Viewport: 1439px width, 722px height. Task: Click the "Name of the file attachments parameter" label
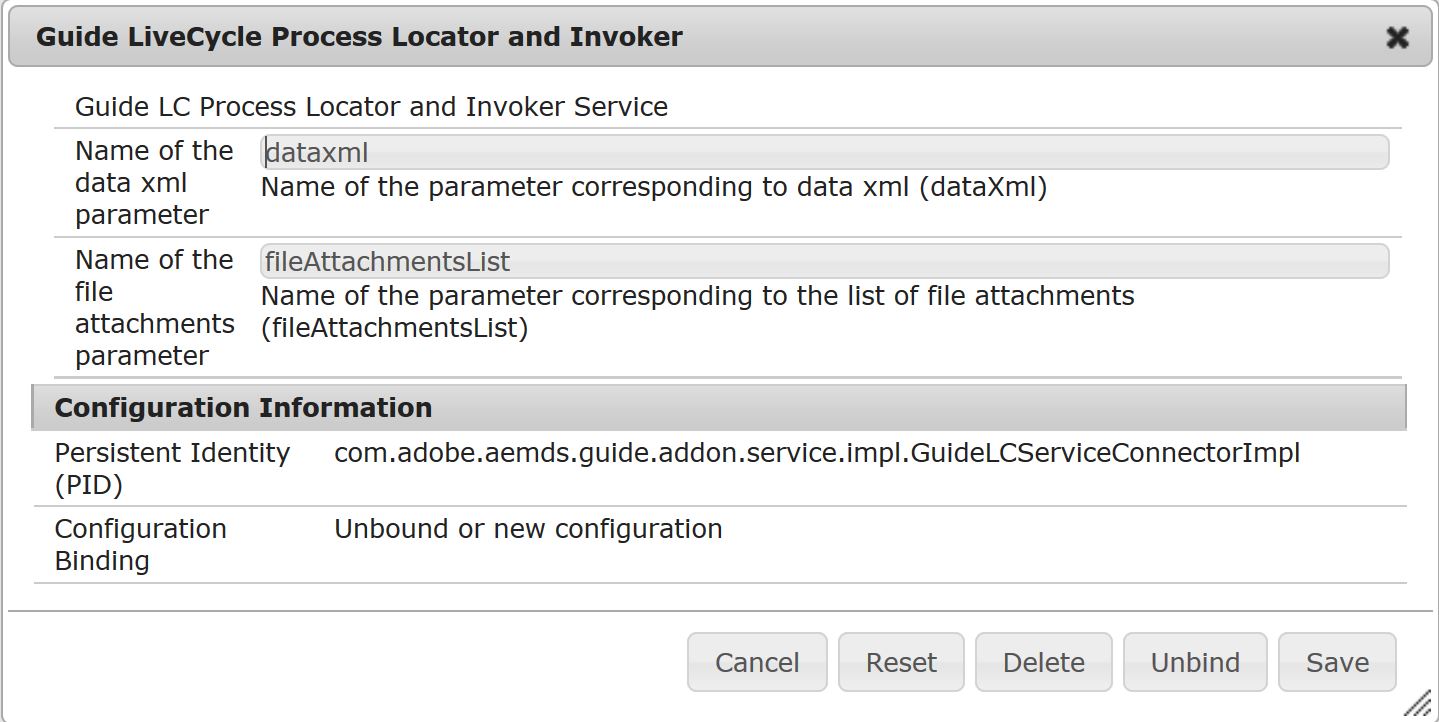tap(154, 308)
